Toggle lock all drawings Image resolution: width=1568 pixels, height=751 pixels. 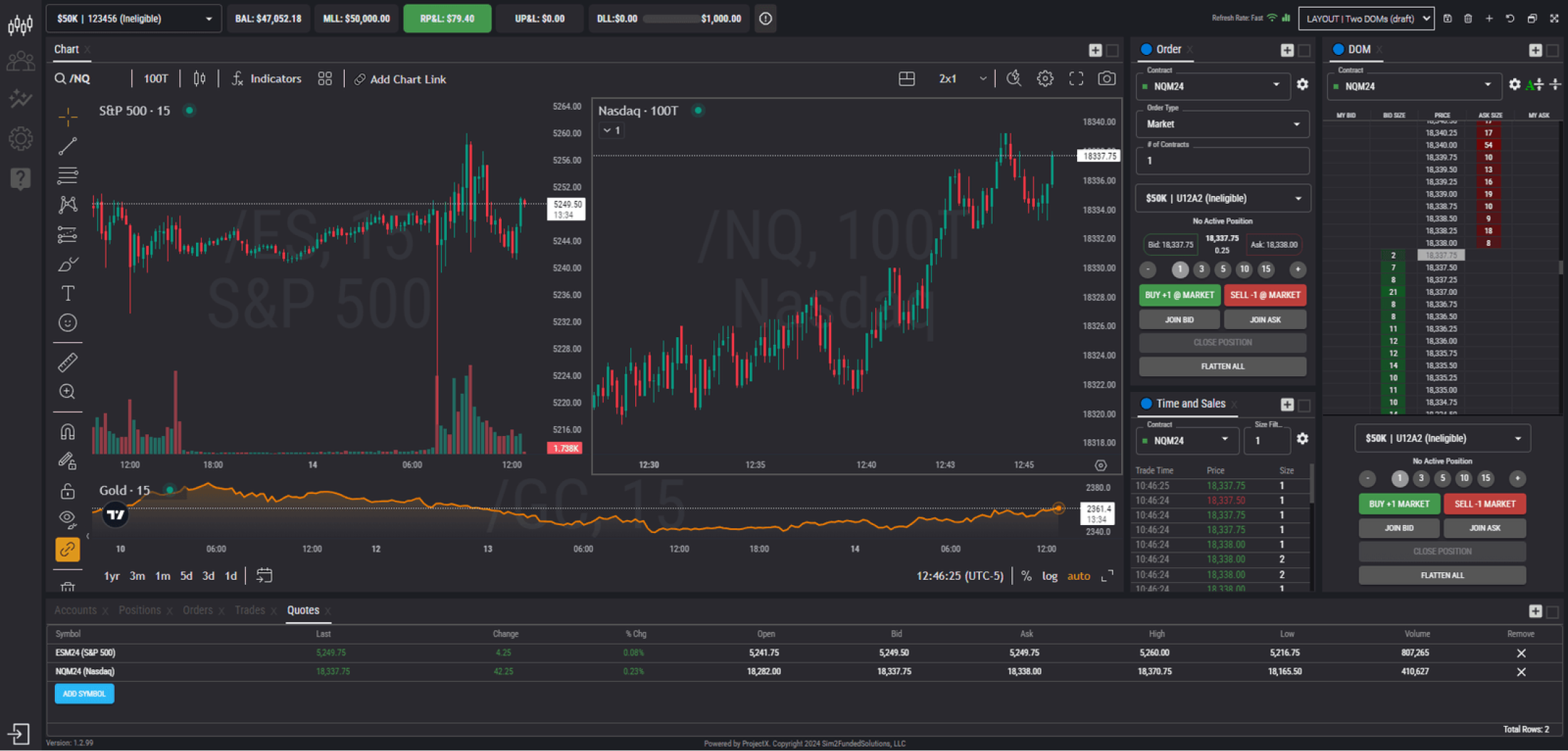(68, 491)
